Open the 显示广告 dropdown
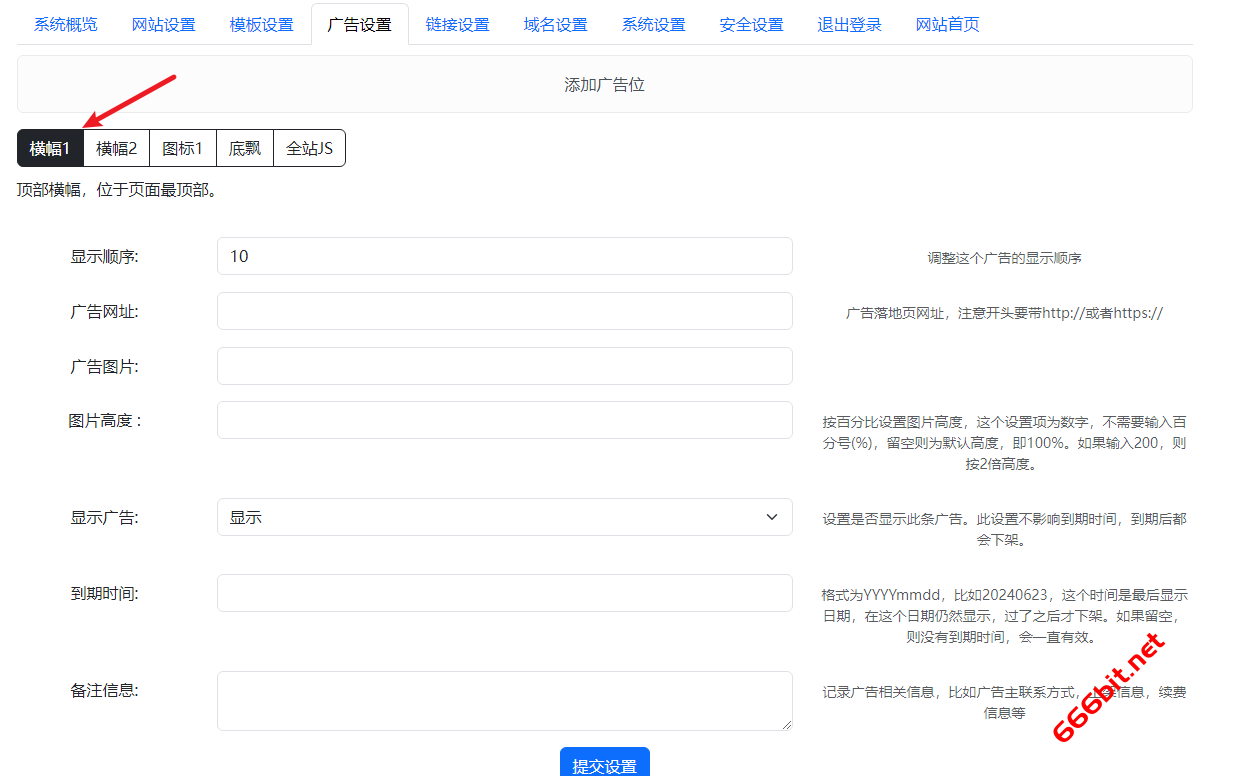 click(504, 517)
